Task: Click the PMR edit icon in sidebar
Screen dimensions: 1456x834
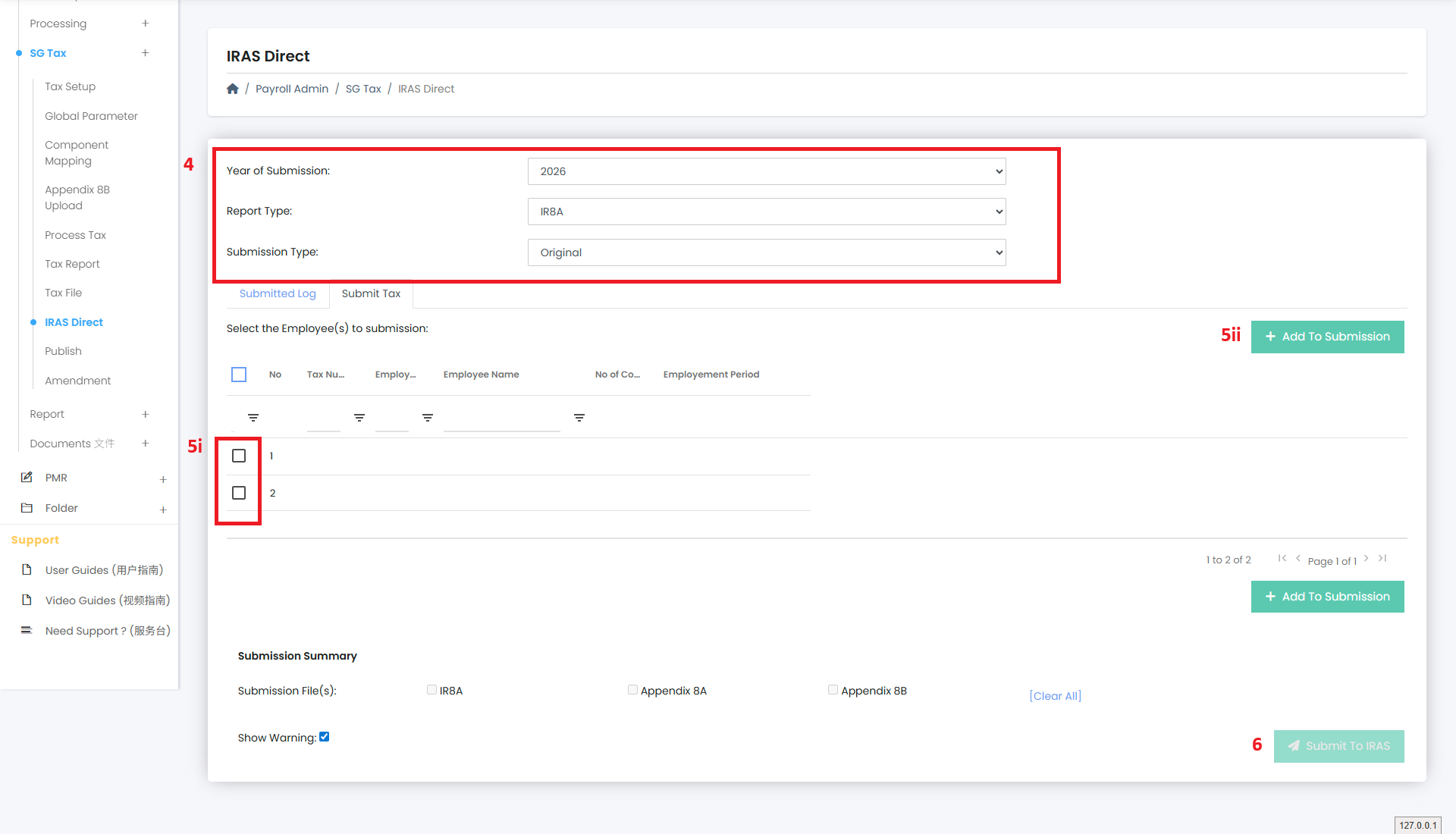Action: point(27,478)
